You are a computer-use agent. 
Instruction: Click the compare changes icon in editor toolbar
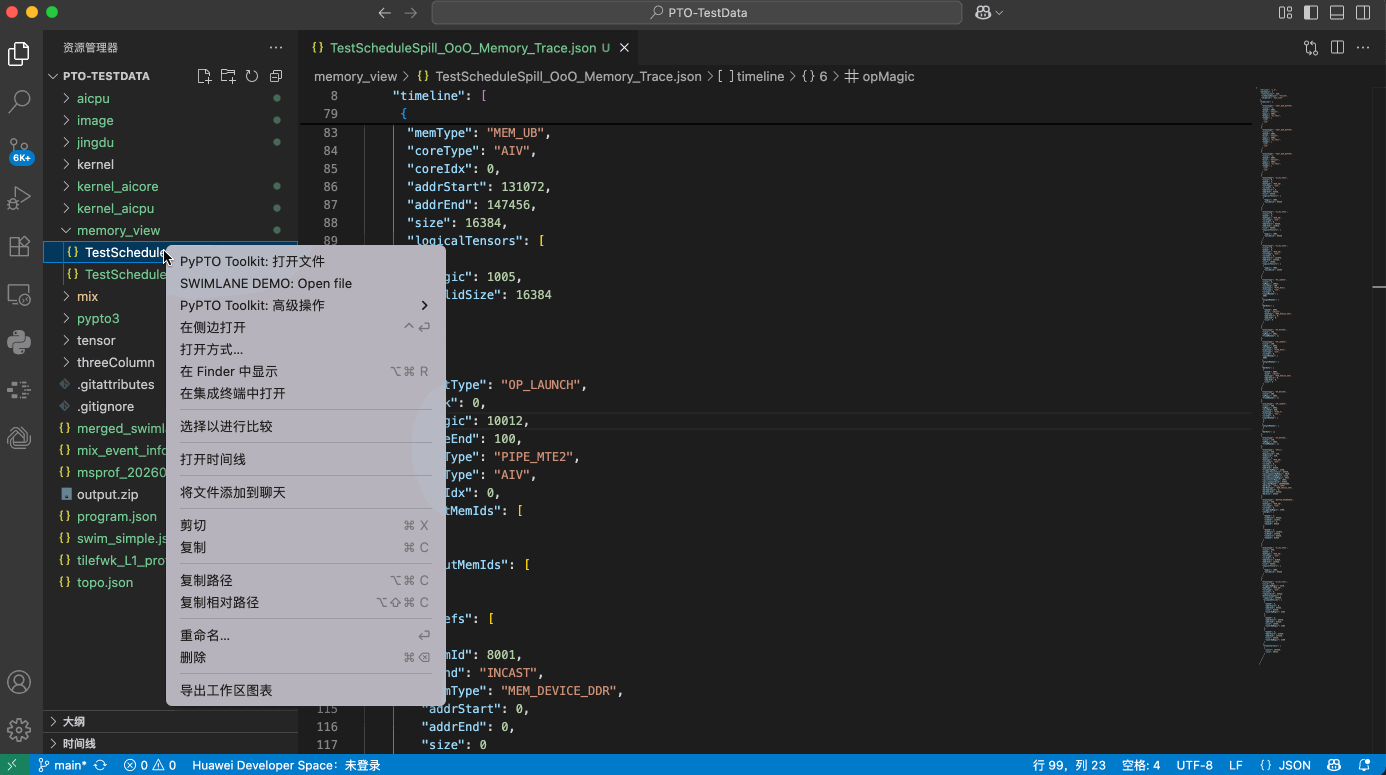pos(1311,47)
